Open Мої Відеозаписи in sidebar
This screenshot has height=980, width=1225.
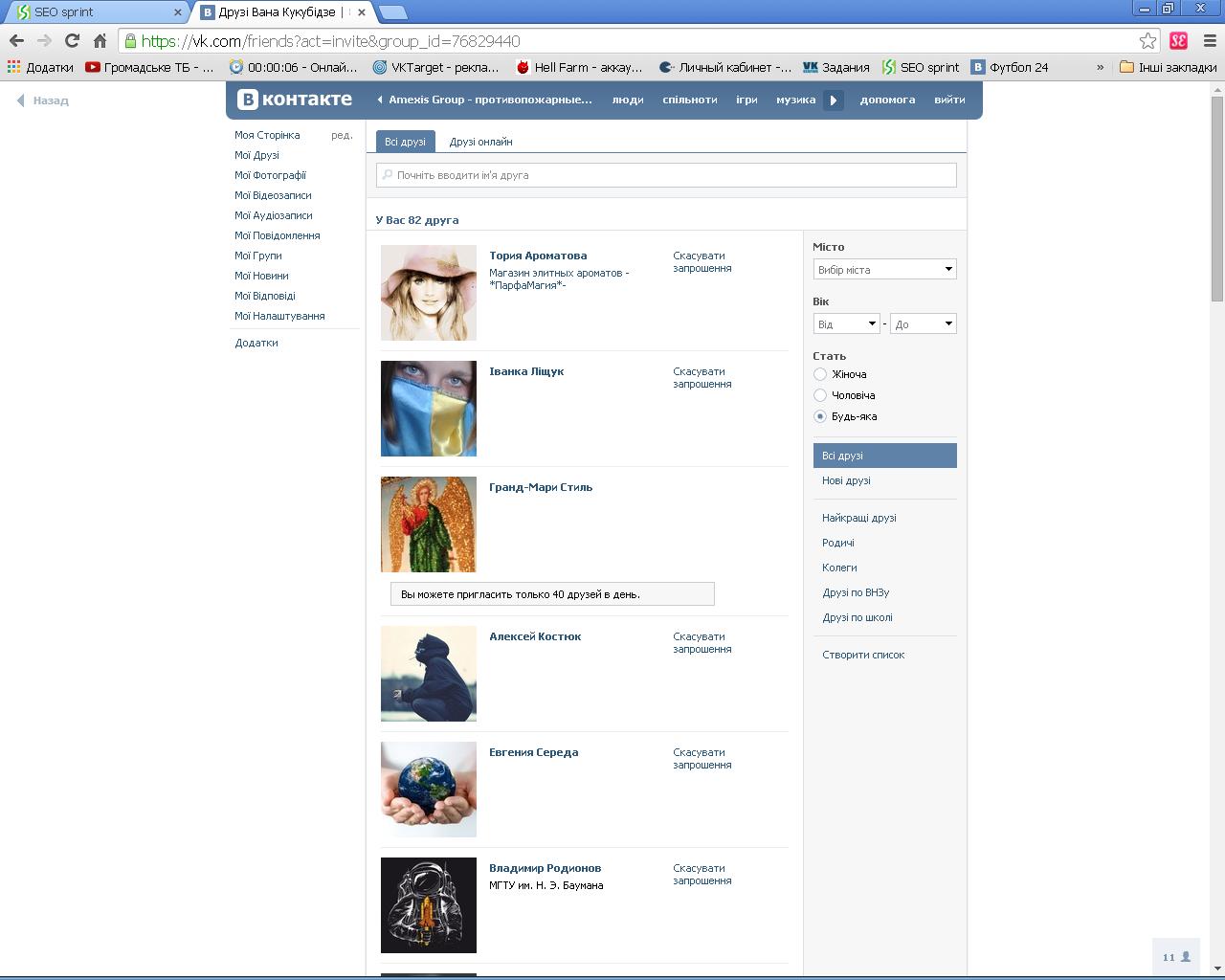(x=273, y=195)
